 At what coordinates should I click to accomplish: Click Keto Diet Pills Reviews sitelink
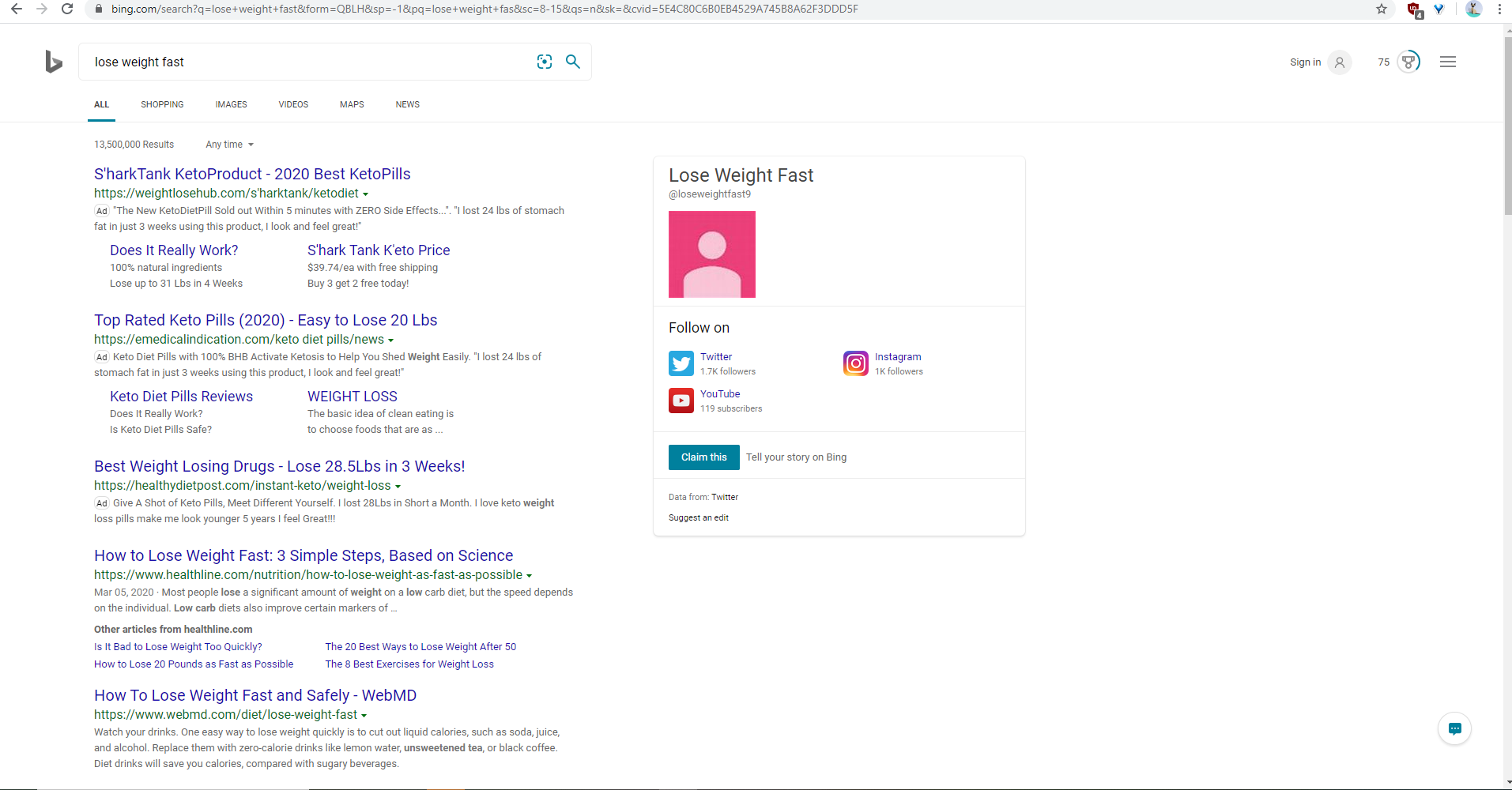[x=182, y=397]
